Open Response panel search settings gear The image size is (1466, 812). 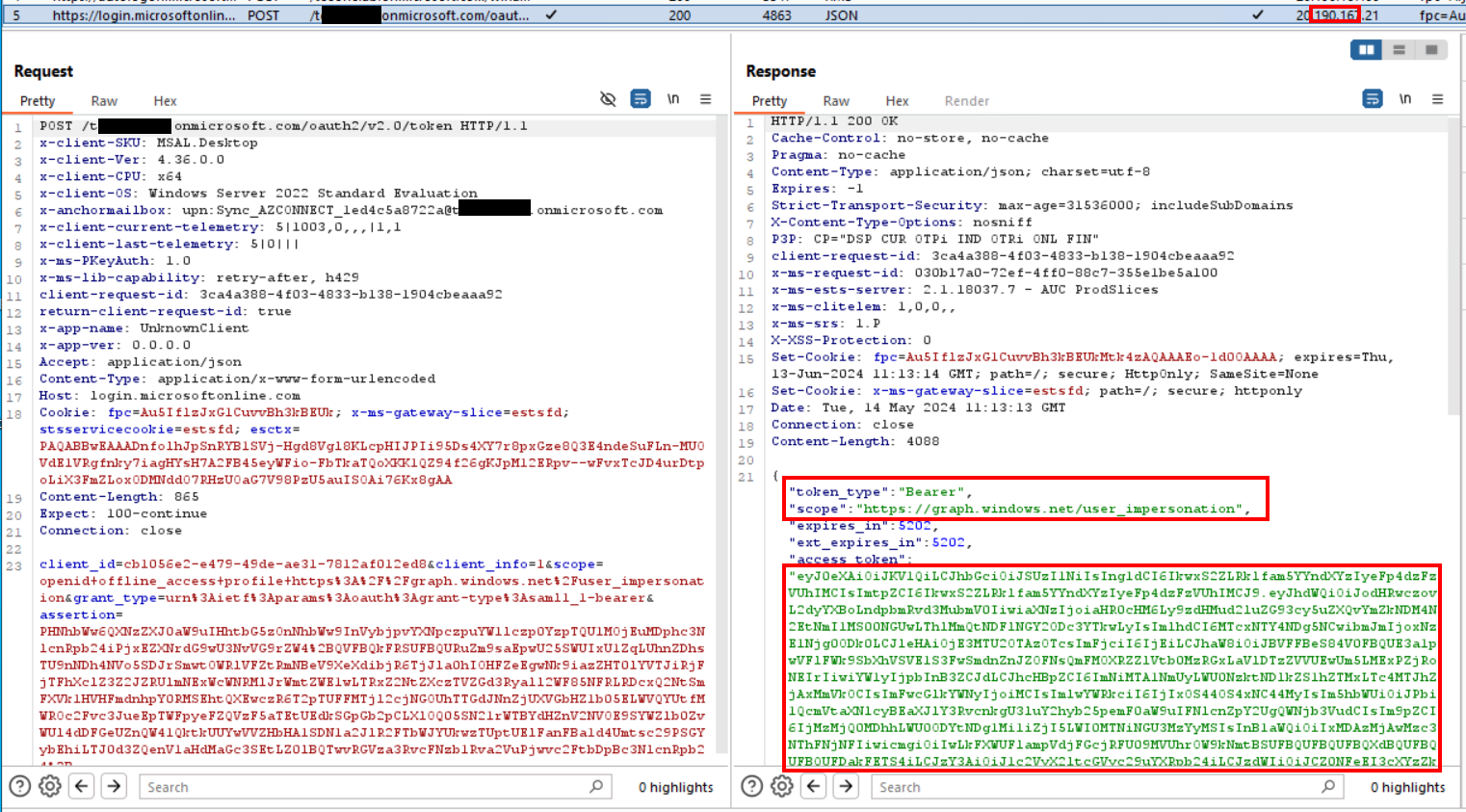tap(782, 787)
